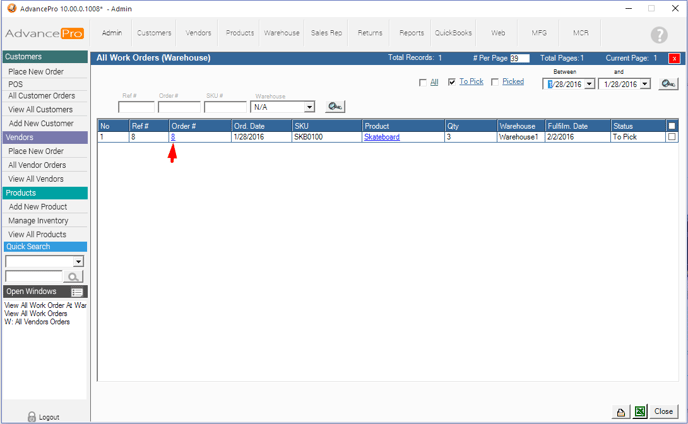Uncheck the To Pick filter checkbox
Screen dimensions: 688x424
tap(452, 83)
